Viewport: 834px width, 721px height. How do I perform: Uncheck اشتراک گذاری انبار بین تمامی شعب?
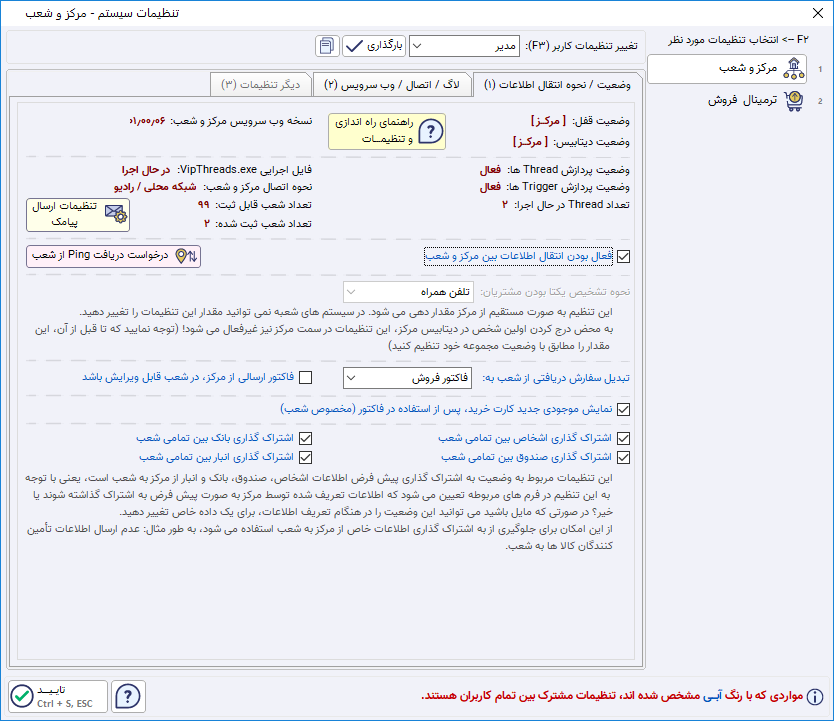coord(305,457)
